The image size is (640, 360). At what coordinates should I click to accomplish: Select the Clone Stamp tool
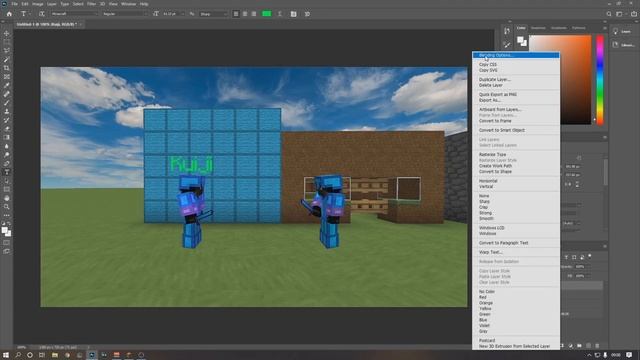(7, 111)
